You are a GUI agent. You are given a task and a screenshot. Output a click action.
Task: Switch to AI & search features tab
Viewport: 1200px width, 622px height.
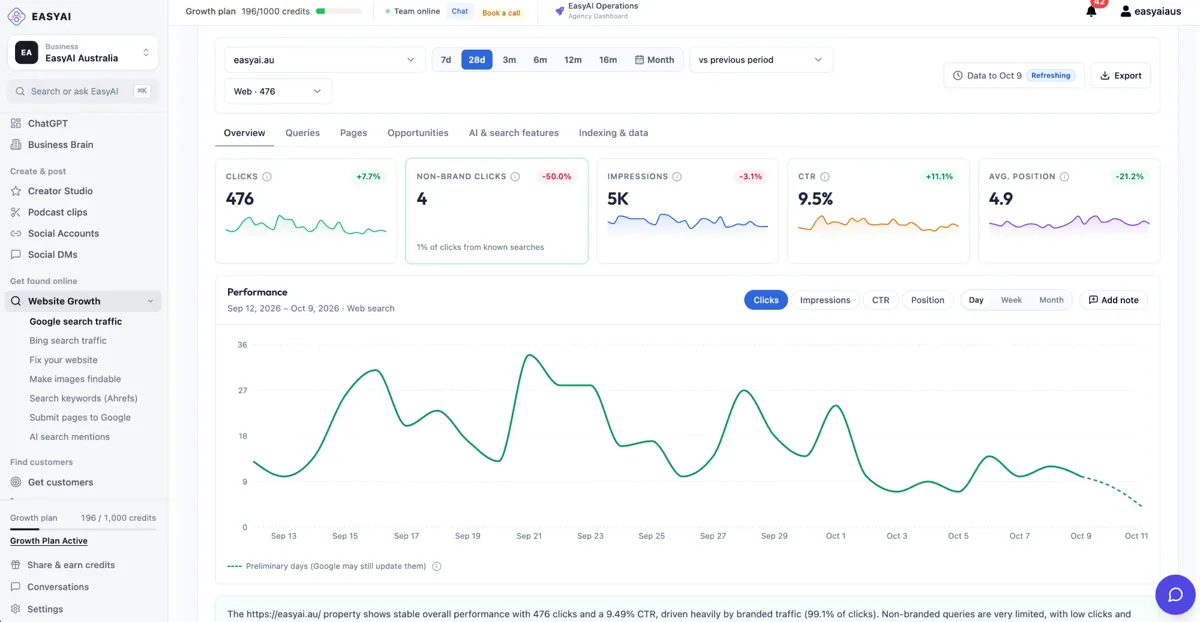click(514, 133)
